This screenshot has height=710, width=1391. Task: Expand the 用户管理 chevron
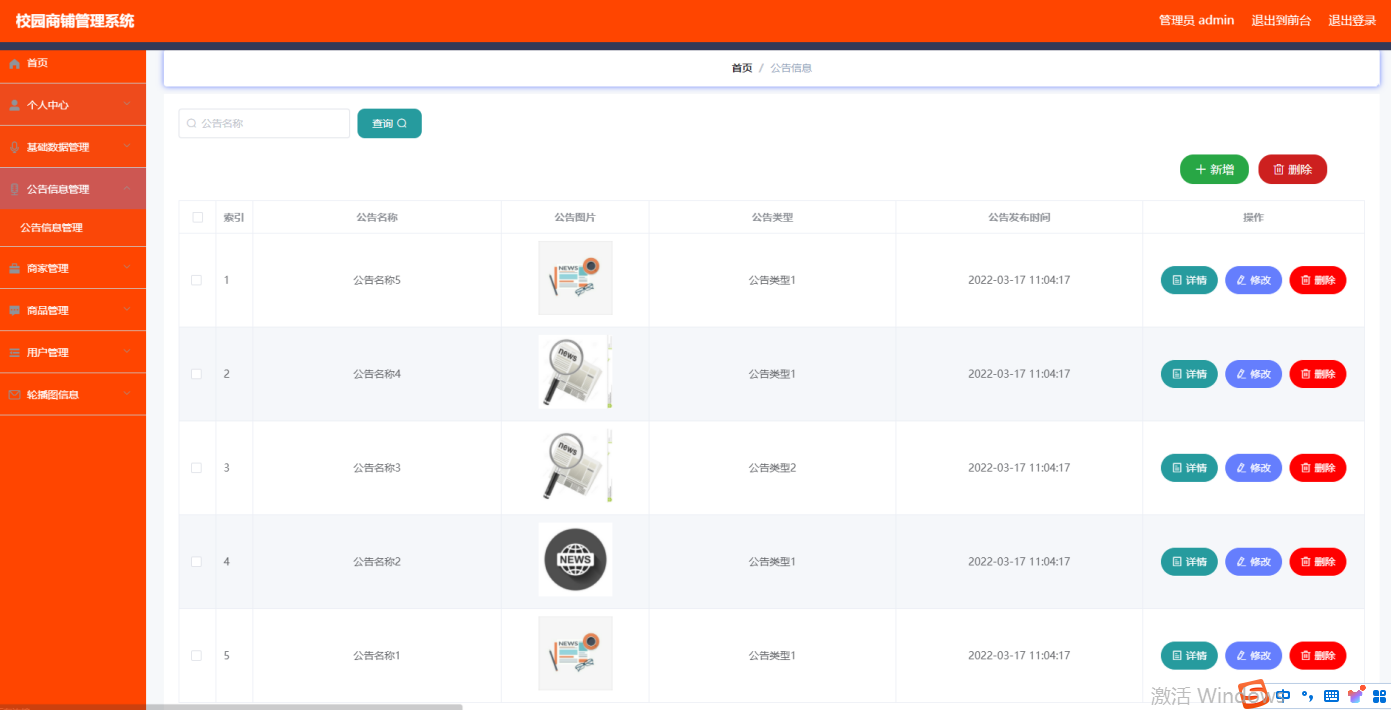127,352
